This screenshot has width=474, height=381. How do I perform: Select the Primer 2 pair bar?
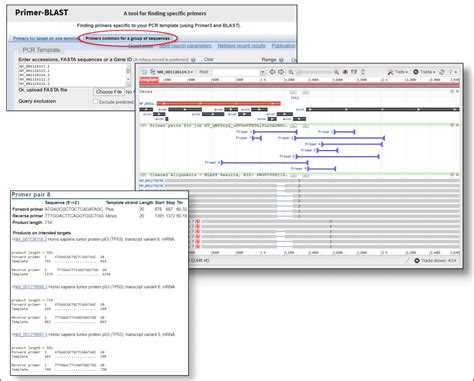[339, 138]
